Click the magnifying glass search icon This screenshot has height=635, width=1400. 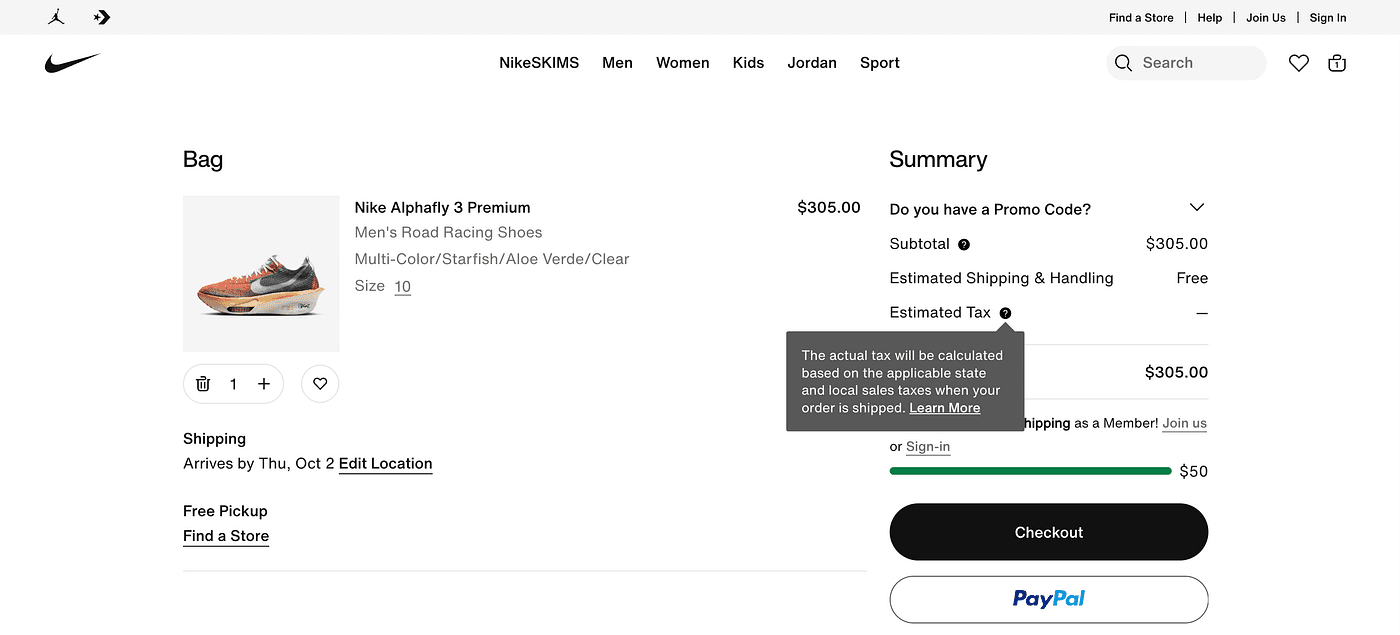(x=1124, y=63)
